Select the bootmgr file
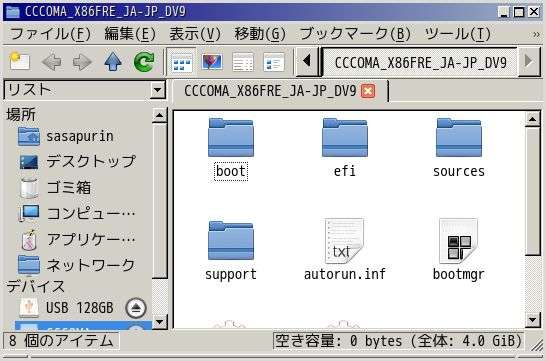The width and height of the screenshot is (546, 361). coord(459,250)
